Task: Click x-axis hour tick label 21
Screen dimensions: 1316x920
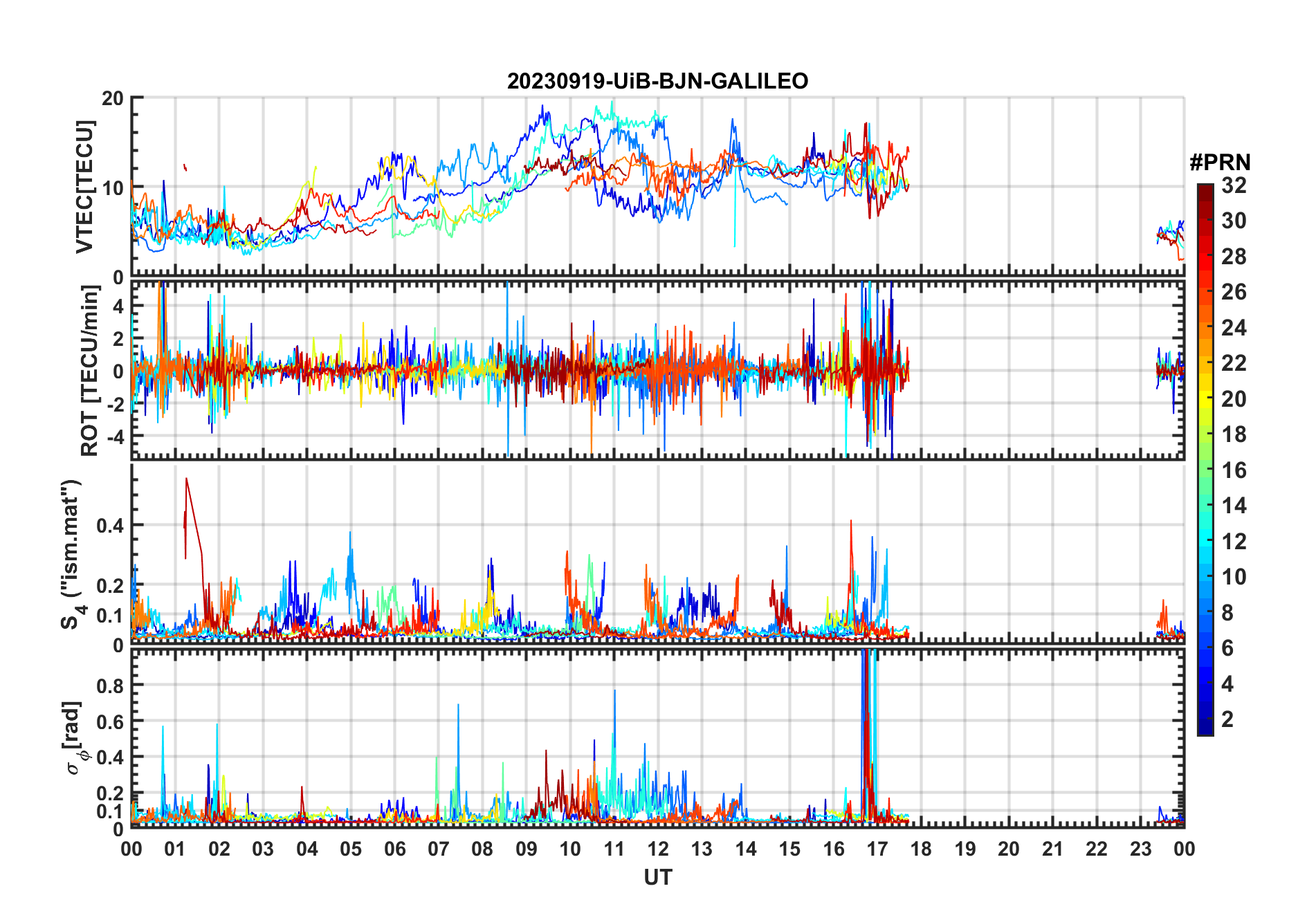Action: [1052, 849]
